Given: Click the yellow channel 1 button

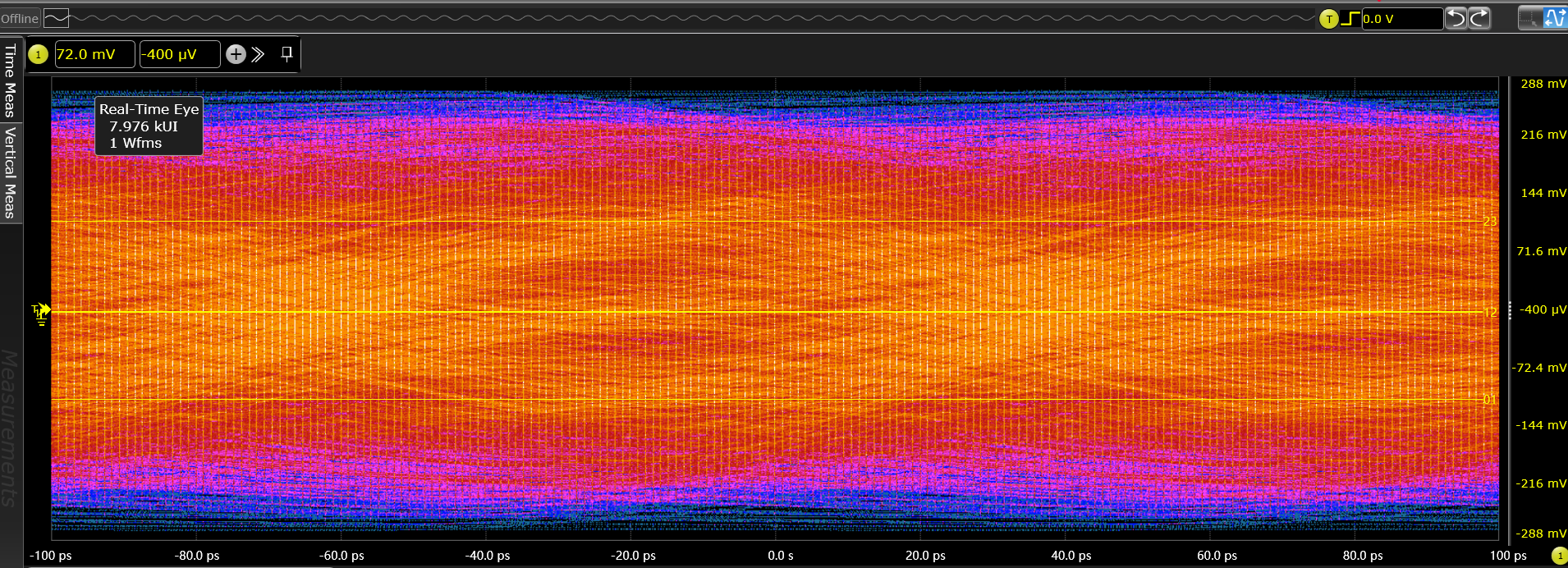Looking at the screenshot, I should pyautogui.click(x=38, y=54).
